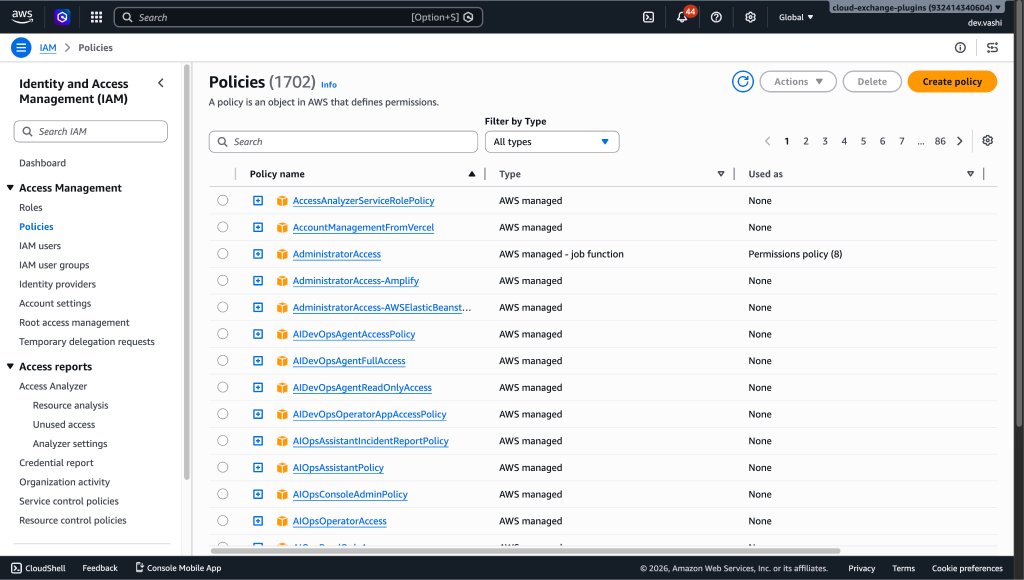Open Credential report in sidebar

click(x=56, y=463)
